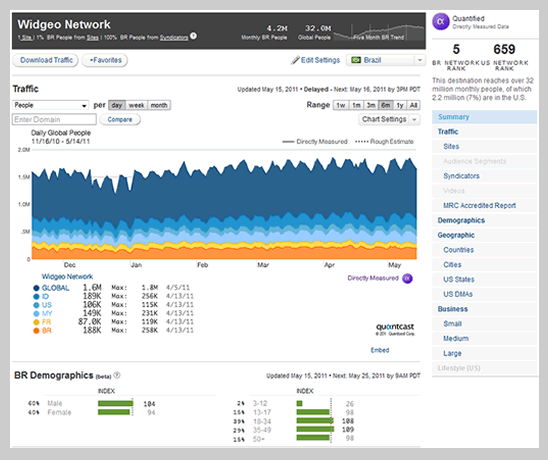Screen dimensions: 548x460
Task: Open Large business in sidebar
Action: (x=484, y=353)
